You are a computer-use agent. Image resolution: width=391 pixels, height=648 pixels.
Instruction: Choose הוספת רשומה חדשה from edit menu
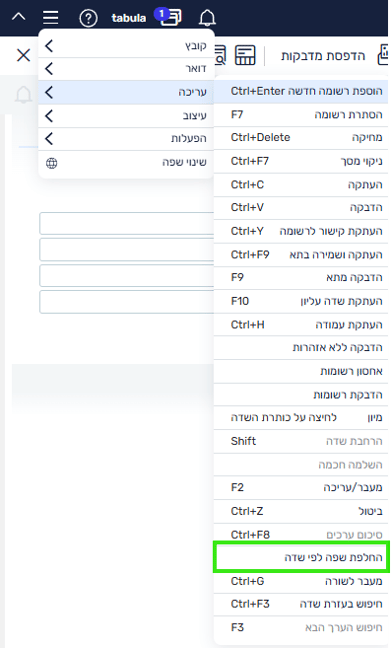coord(301,91)
